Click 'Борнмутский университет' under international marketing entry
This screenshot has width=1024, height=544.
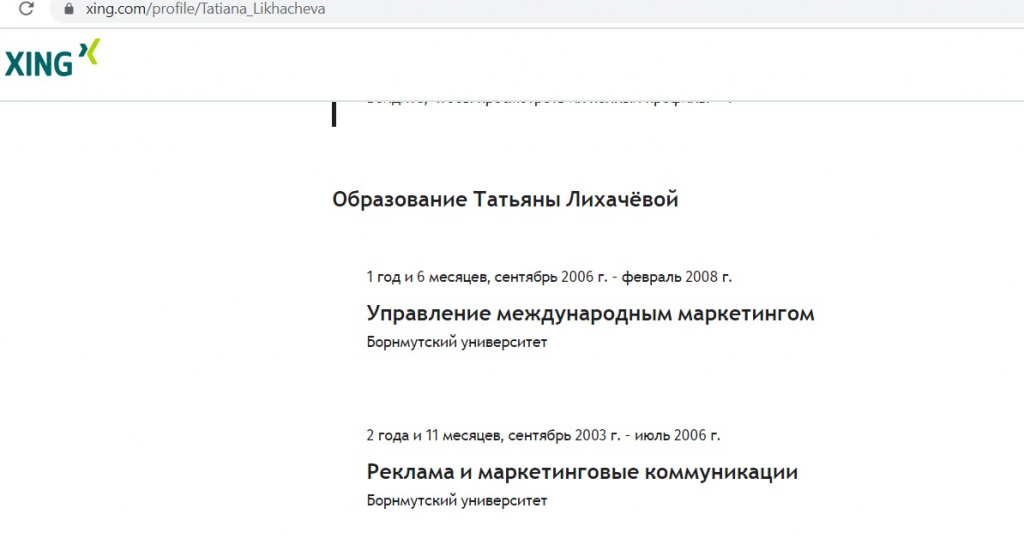click(x=457, y=342)
